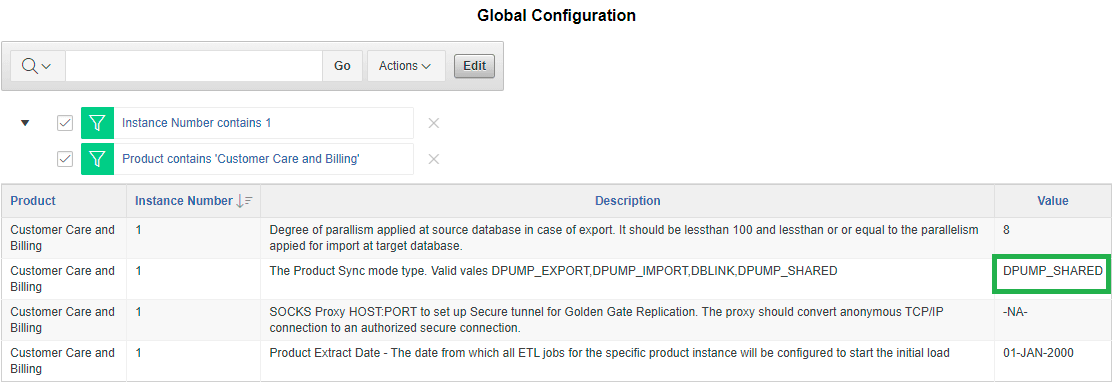1114x386 pixels.
Task: Click the 'Product Sync mode type' description
Action: (553, 271)
